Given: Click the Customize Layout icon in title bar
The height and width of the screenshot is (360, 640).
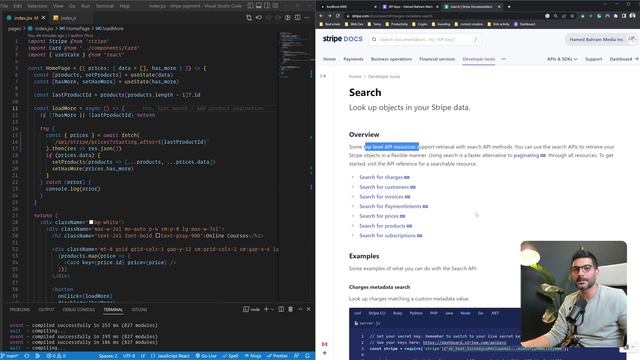Looking at the screenshot, I should click(x=276, y=6).
